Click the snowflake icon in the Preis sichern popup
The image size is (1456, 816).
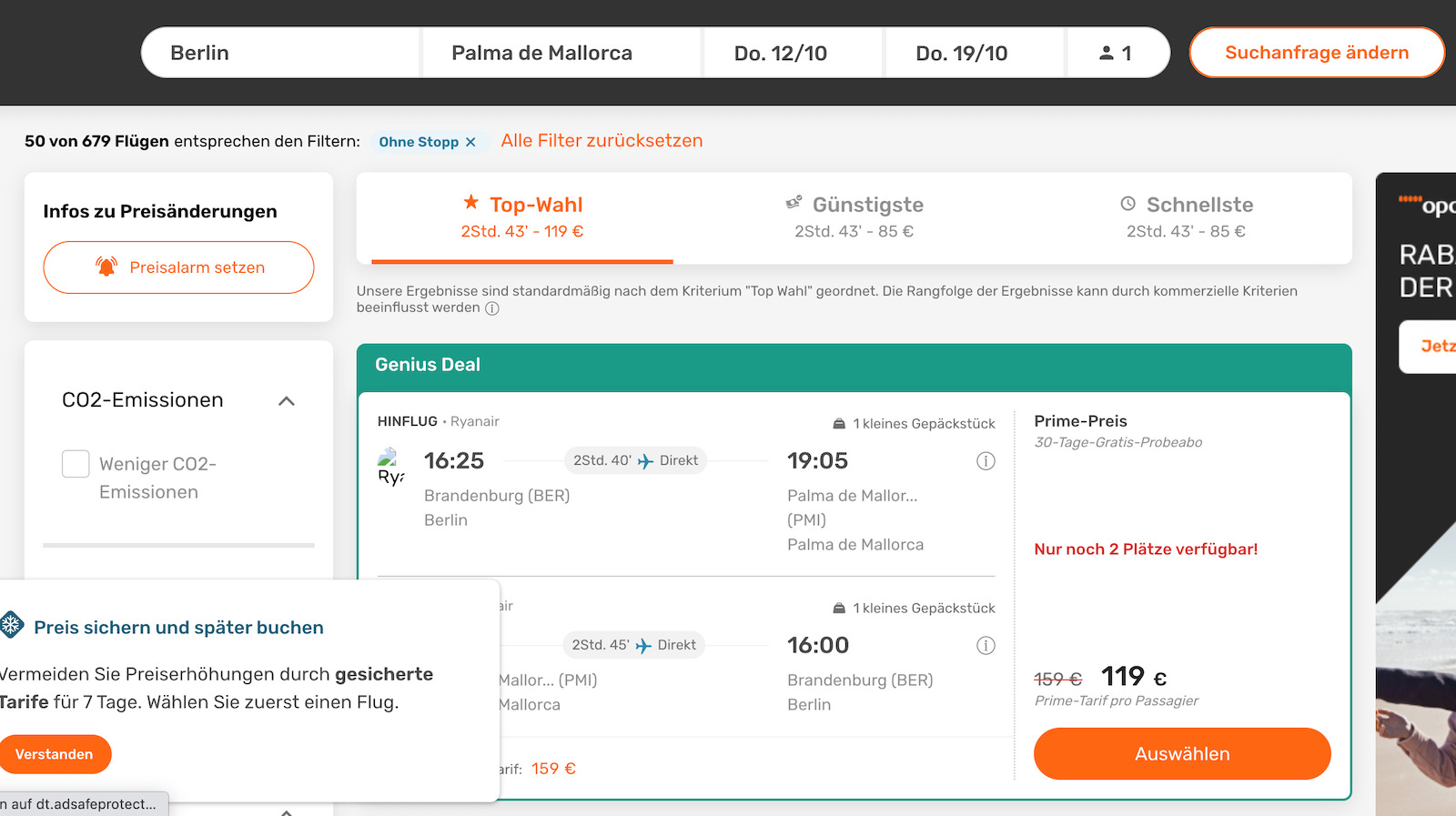[x=11, y=626]
